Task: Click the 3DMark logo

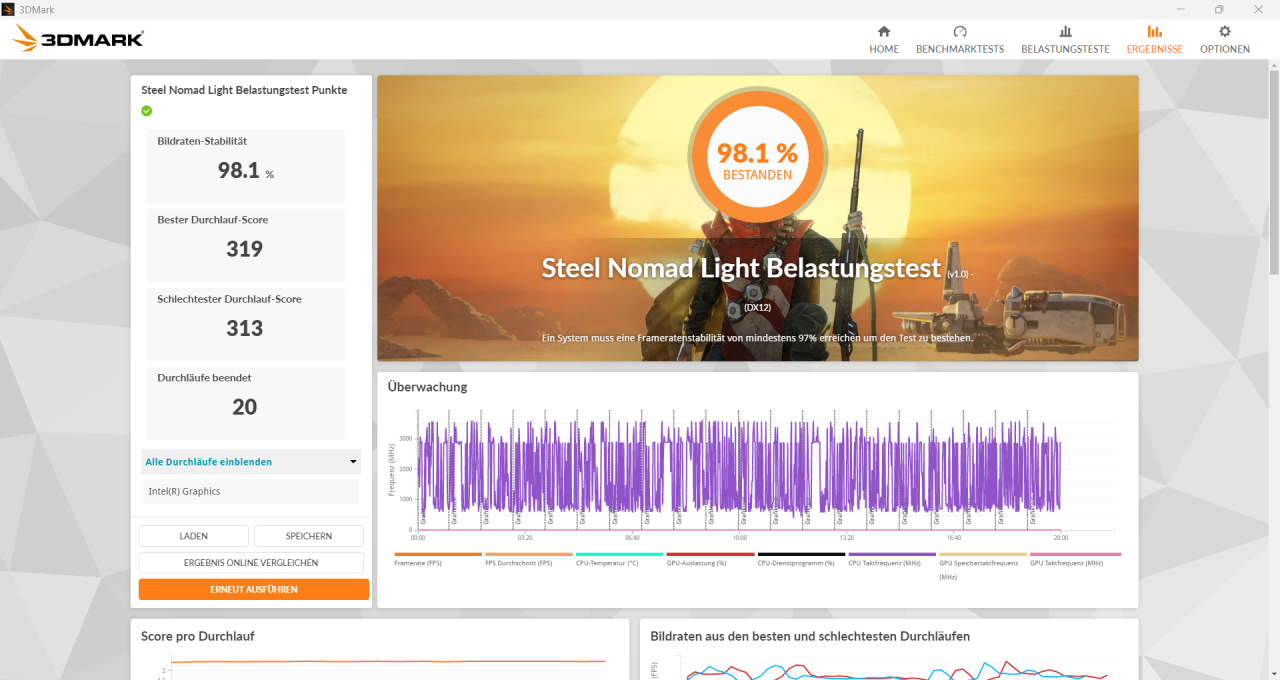Action: click(76, 38)
